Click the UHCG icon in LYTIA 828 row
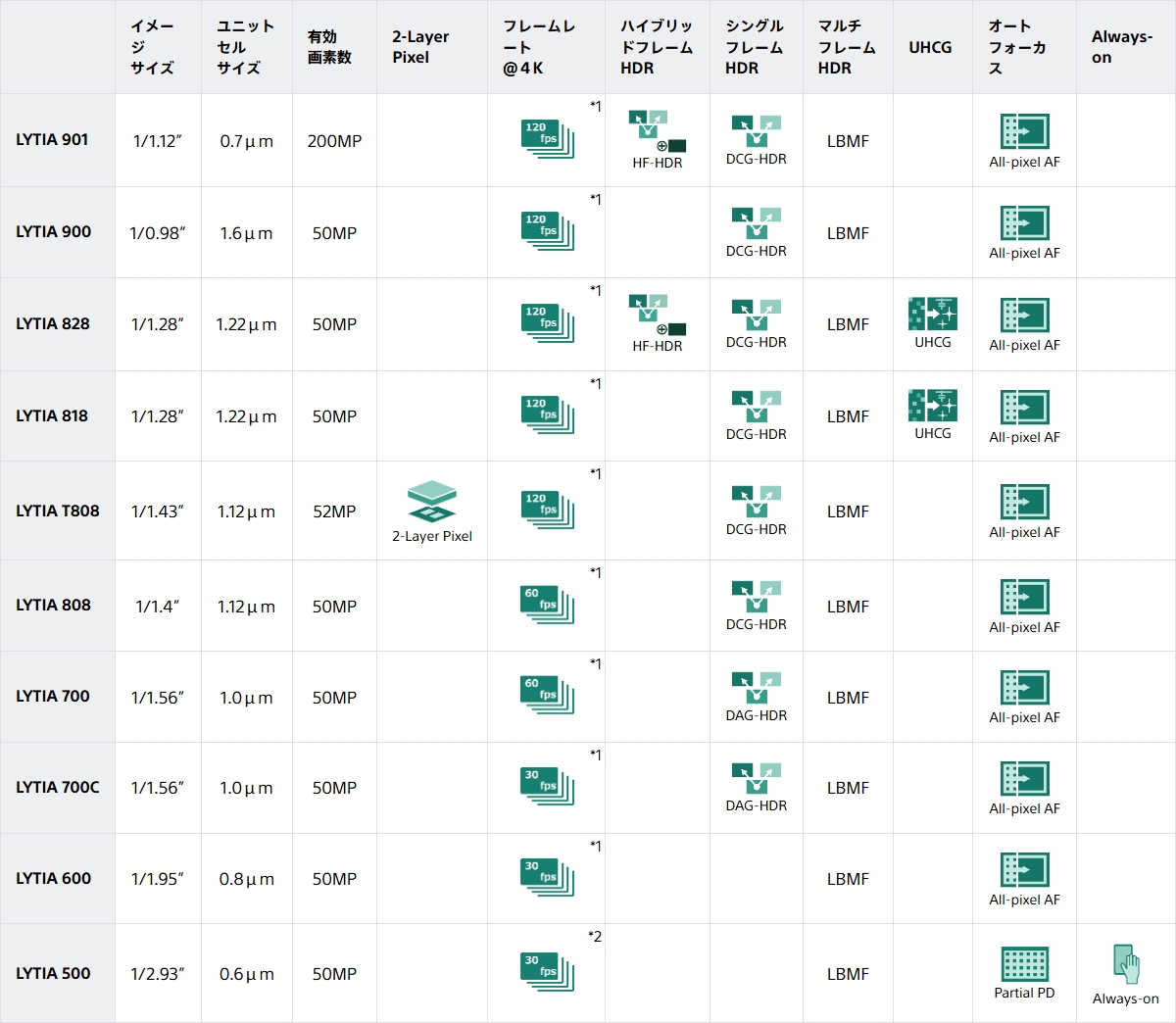Image resolution: width=1176 pixels, height=1023 pixels. click(x=932, y=314)
